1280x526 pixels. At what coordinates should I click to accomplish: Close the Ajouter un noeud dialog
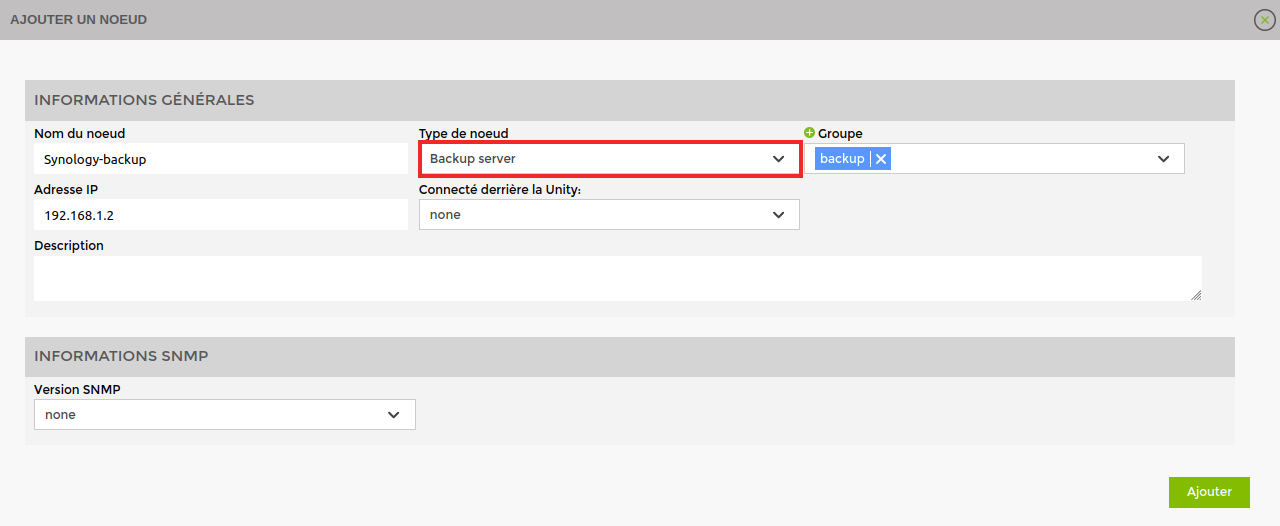pos(1264,20)
